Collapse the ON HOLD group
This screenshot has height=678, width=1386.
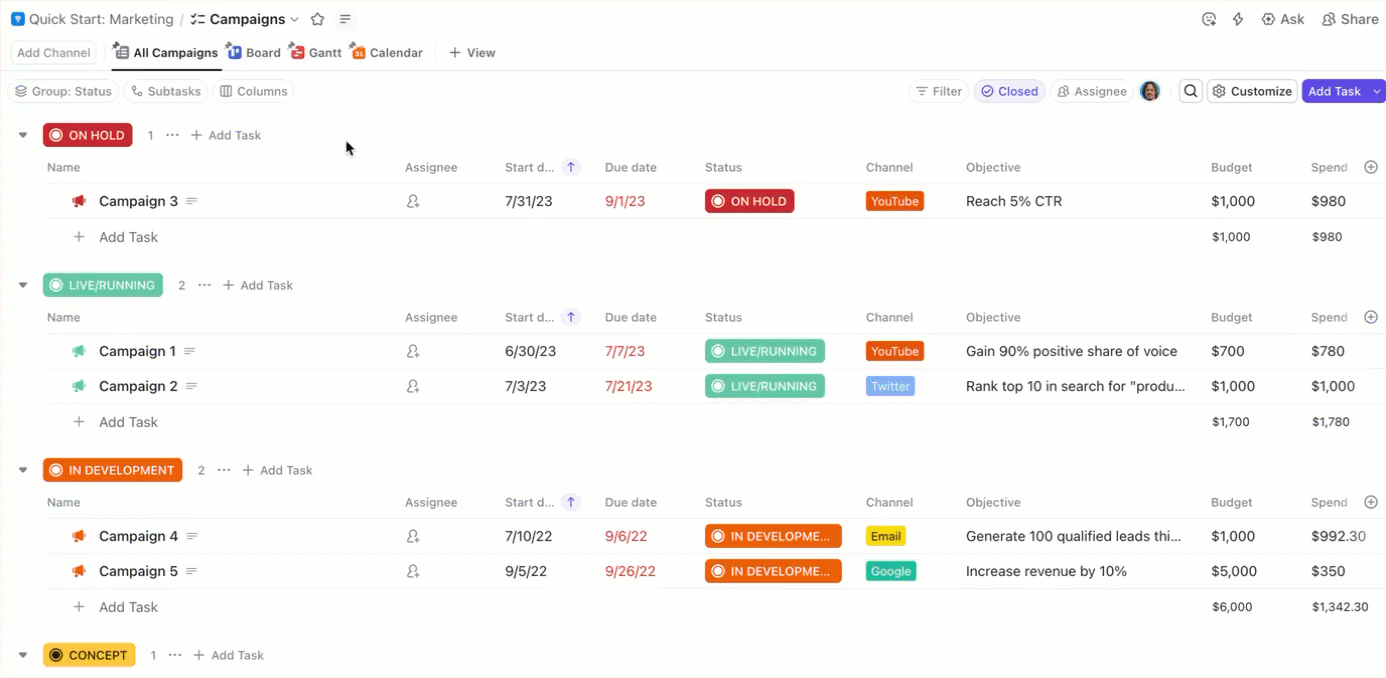point(22,135)
